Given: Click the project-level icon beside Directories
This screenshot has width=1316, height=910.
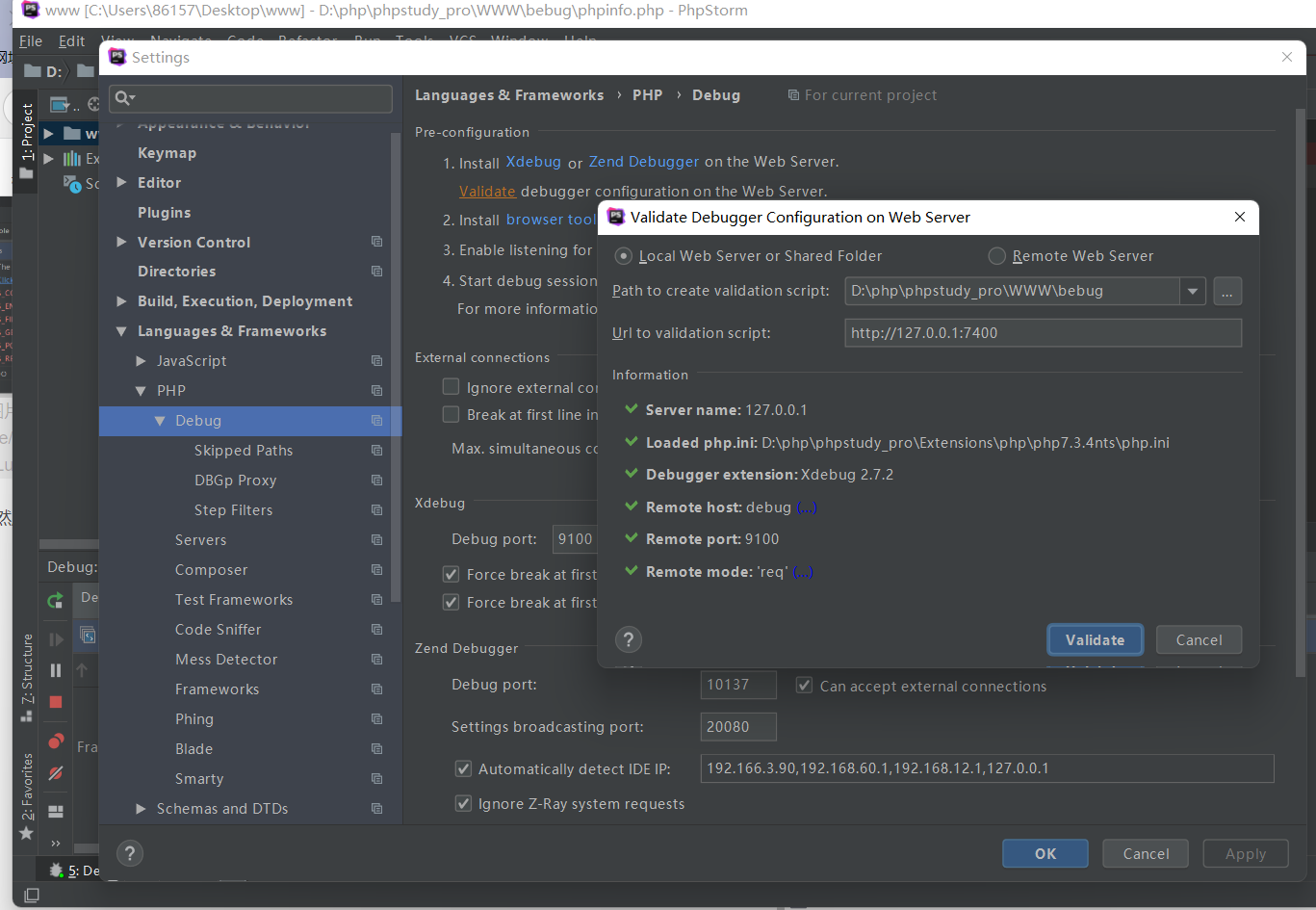Looking at the screenshot, I should tap(377, 272).
